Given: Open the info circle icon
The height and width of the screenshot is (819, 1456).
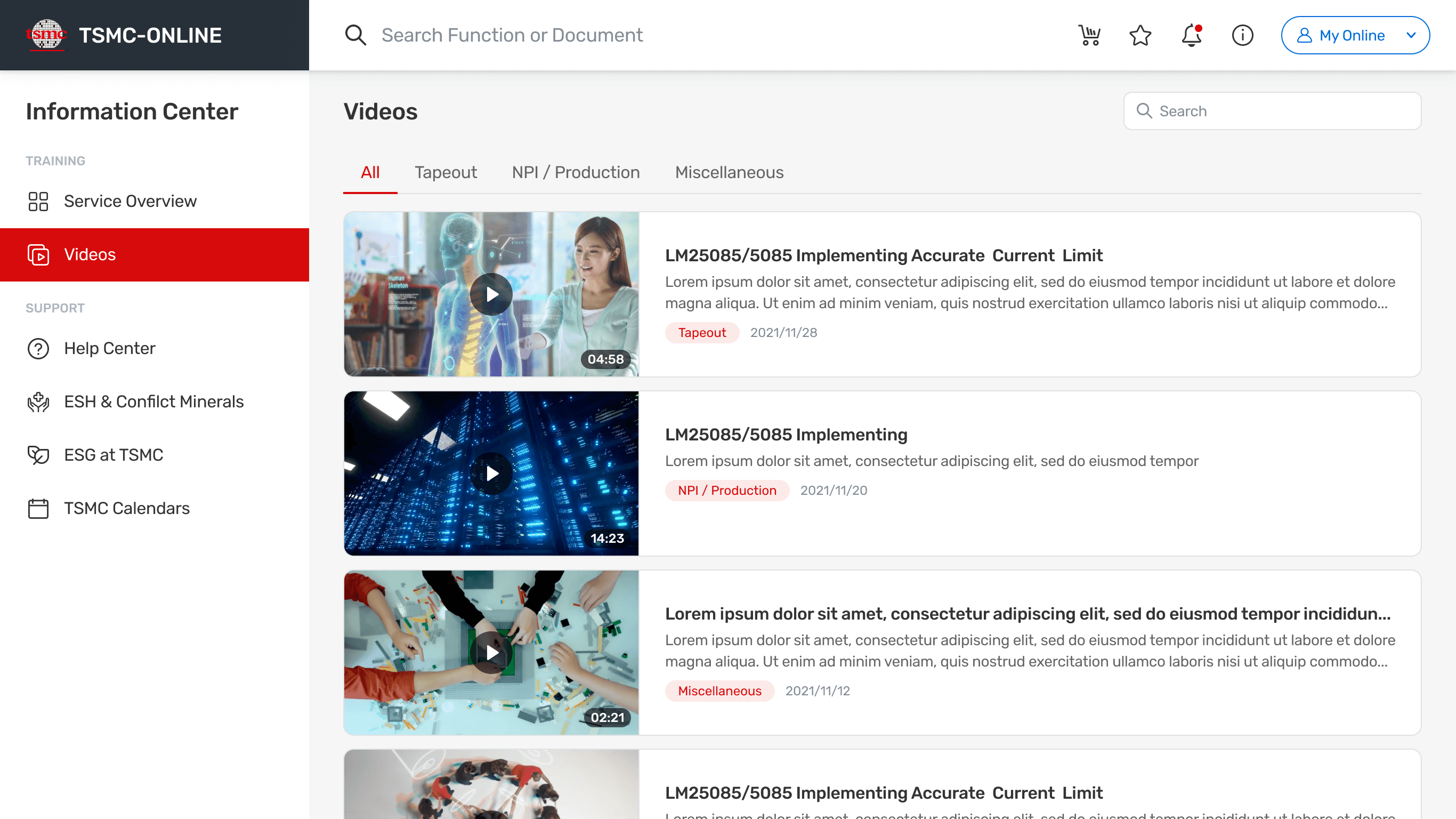Looking at the screenshot, I should coord(1242,35).
